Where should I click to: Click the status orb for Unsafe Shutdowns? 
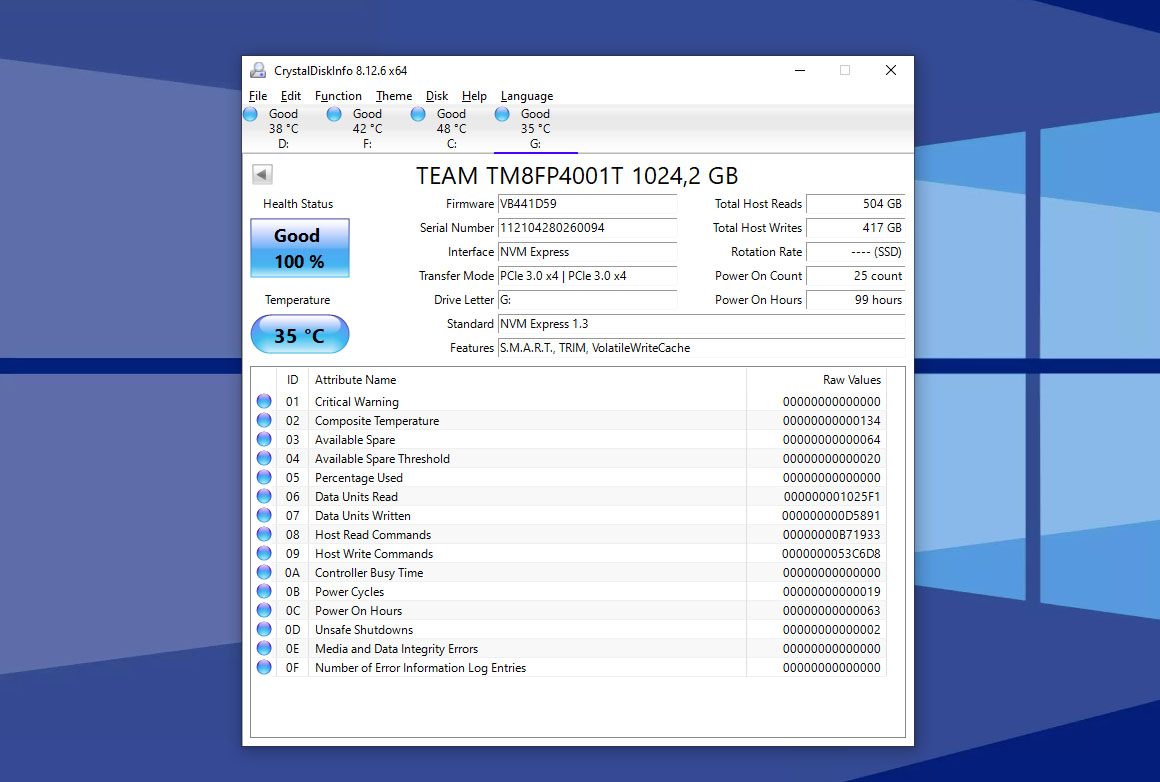(x=264, y=629)
